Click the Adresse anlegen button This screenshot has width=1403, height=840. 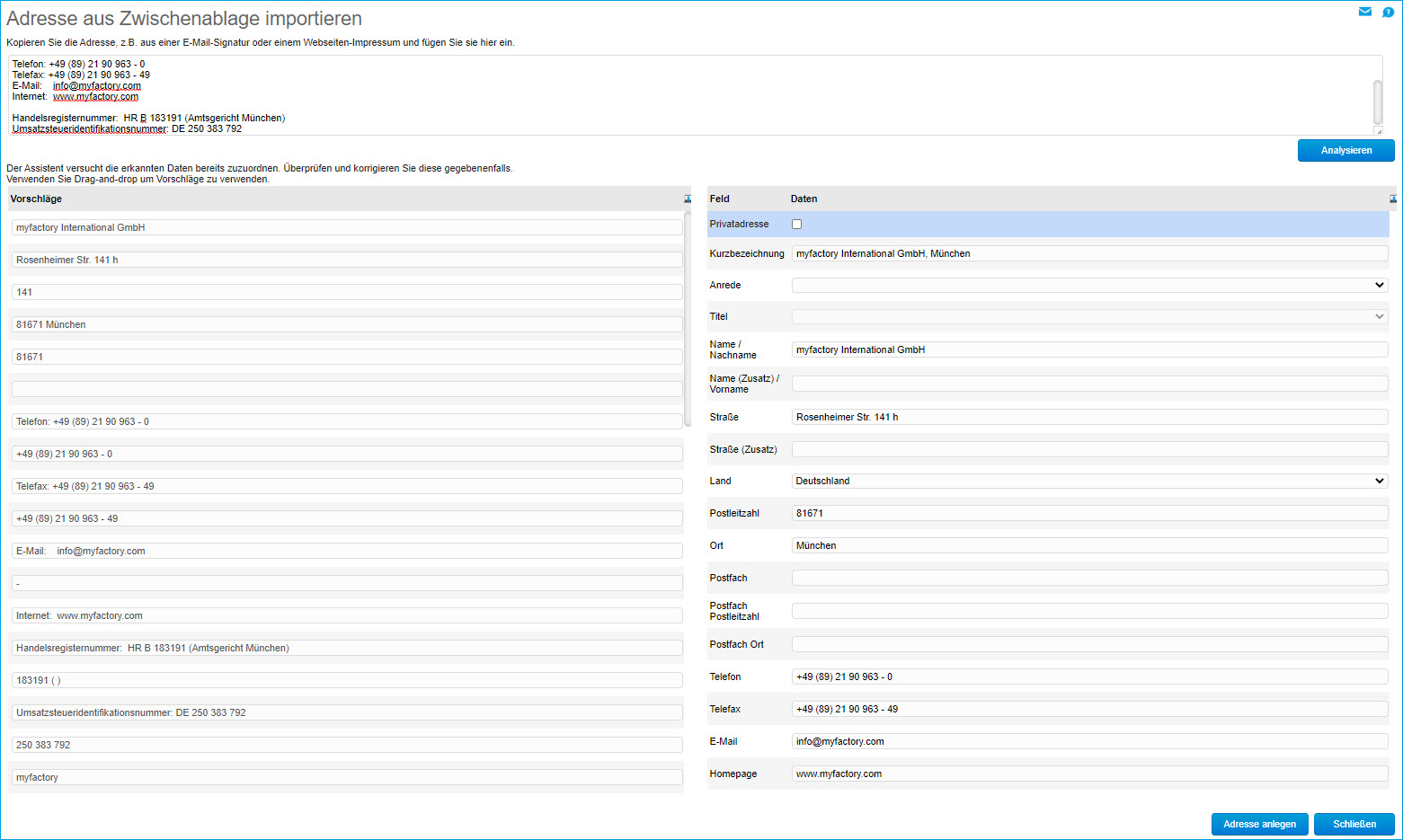pyautogui.click(x=1258, y=824)
